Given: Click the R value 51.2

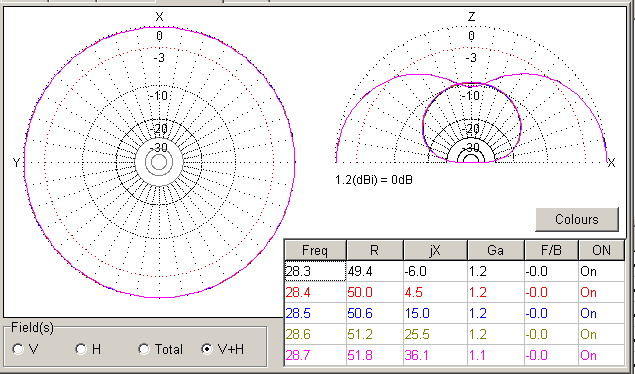Looking at the screenshot, I should point(375,334).
